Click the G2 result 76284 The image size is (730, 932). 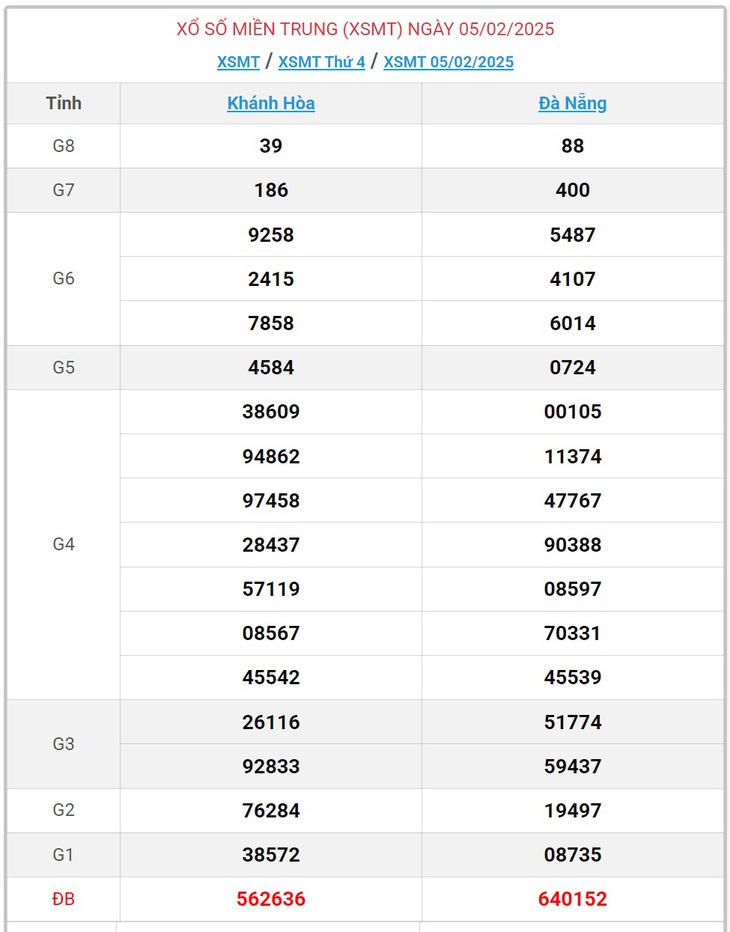tap(271, 811)
